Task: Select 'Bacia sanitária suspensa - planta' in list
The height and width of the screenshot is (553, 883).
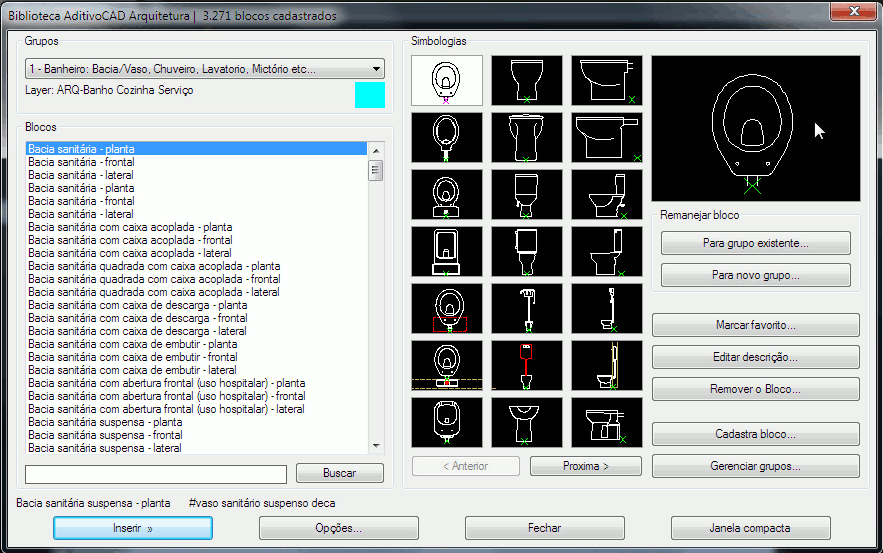Action: click(197, 422)
